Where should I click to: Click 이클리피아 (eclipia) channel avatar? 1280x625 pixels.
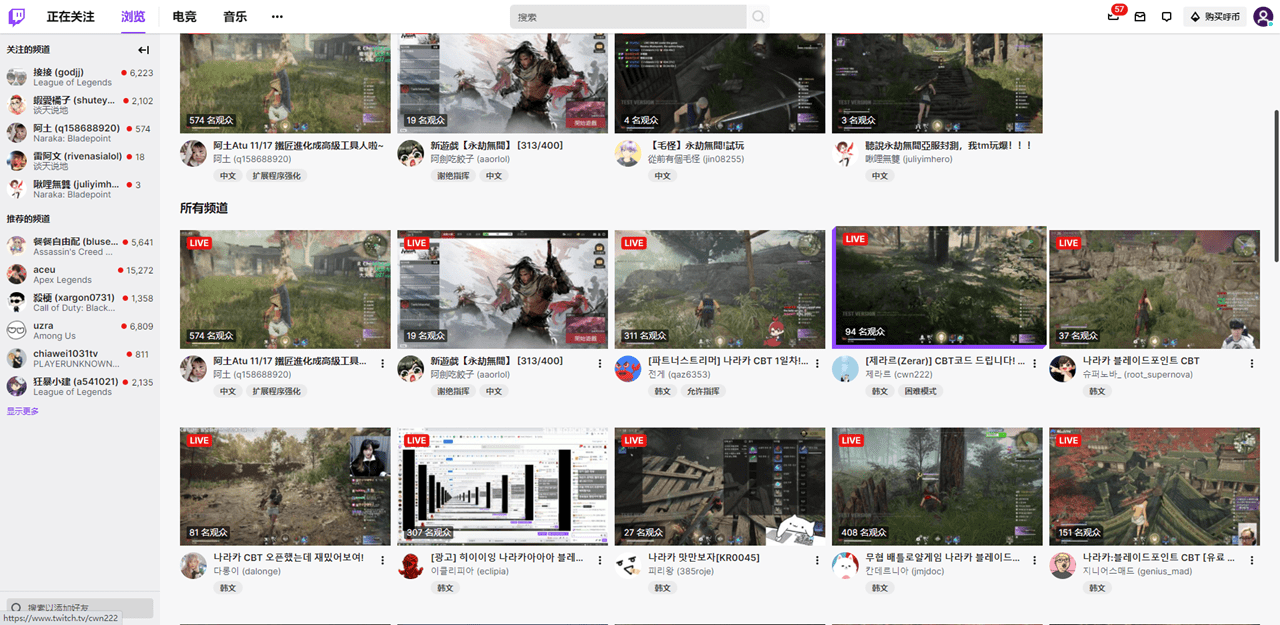pyautogui.click(x=410, y=566)
